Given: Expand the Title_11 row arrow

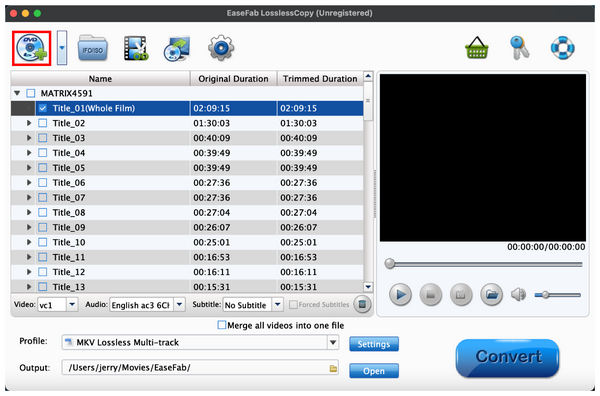Looking at the screenshot, I should click(29, 257).
